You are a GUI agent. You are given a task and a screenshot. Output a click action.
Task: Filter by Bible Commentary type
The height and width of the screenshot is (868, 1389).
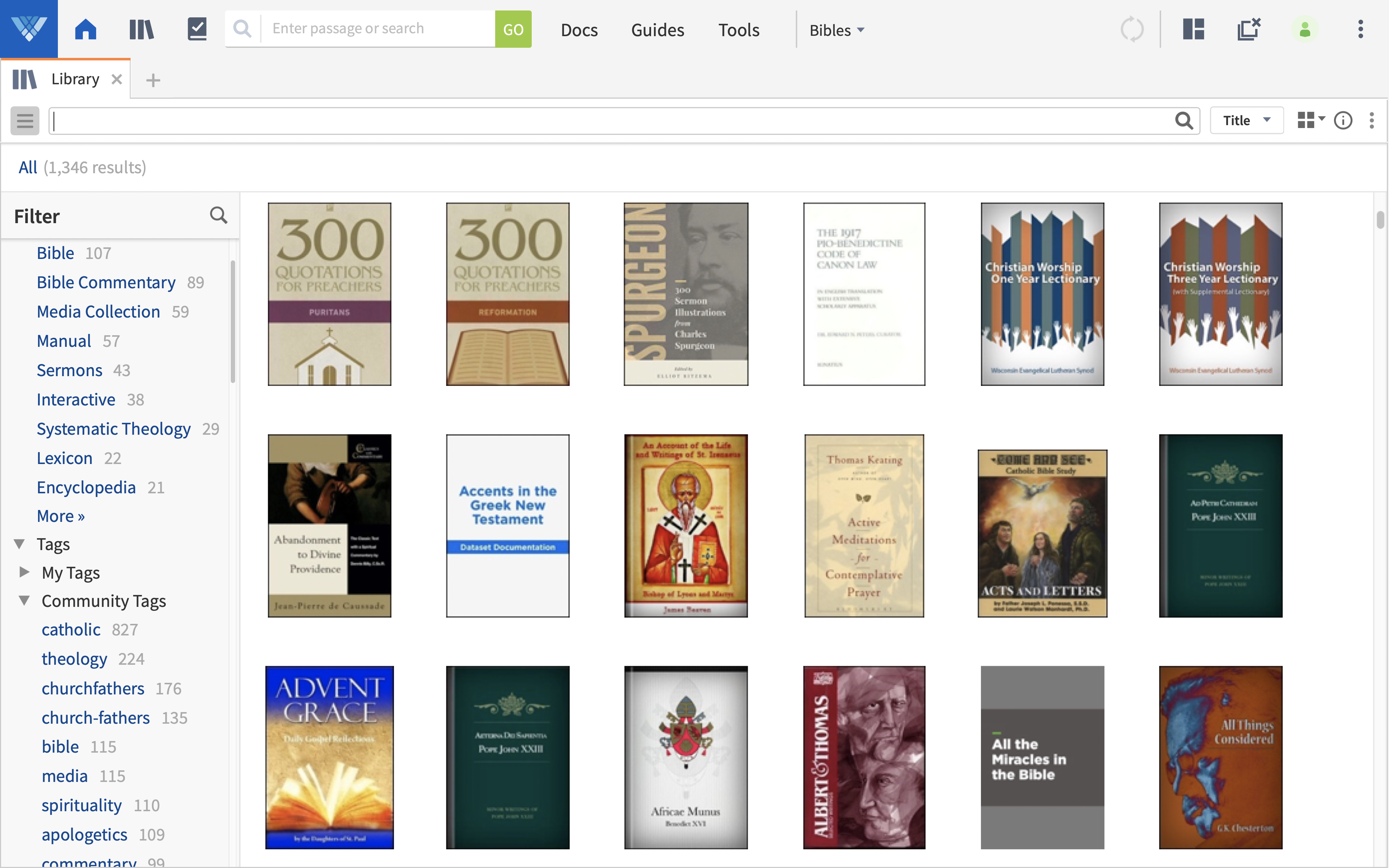106,282
